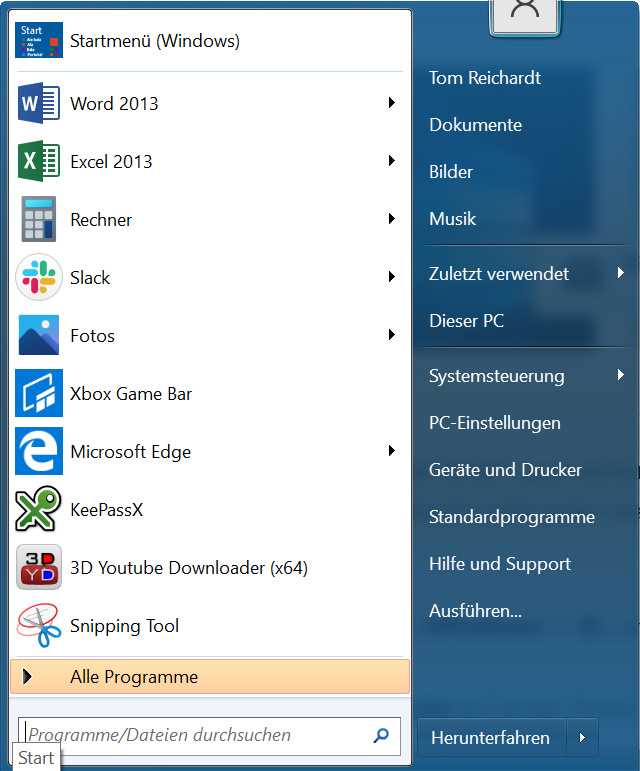Select the Systemsteuerung label

pos(496,376)
